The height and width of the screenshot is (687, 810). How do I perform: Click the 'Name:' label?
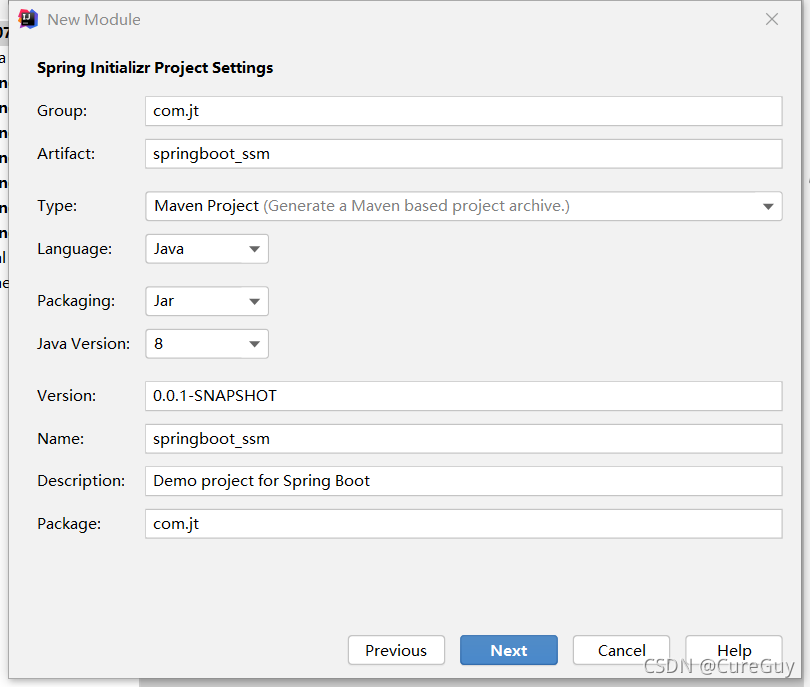coord(60,439)
